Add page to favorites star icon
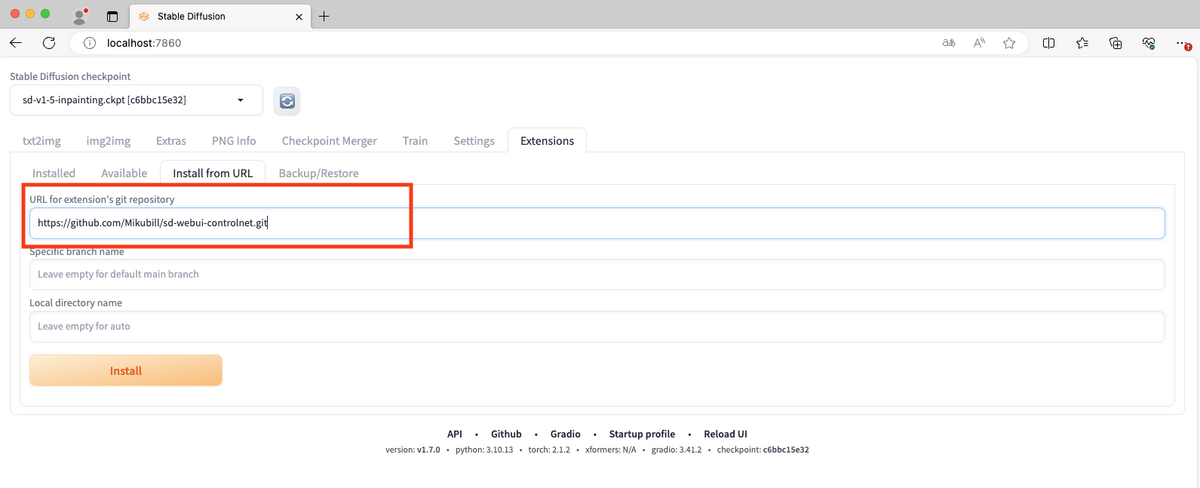1200x488 pixels. (x=1009, y=43)
